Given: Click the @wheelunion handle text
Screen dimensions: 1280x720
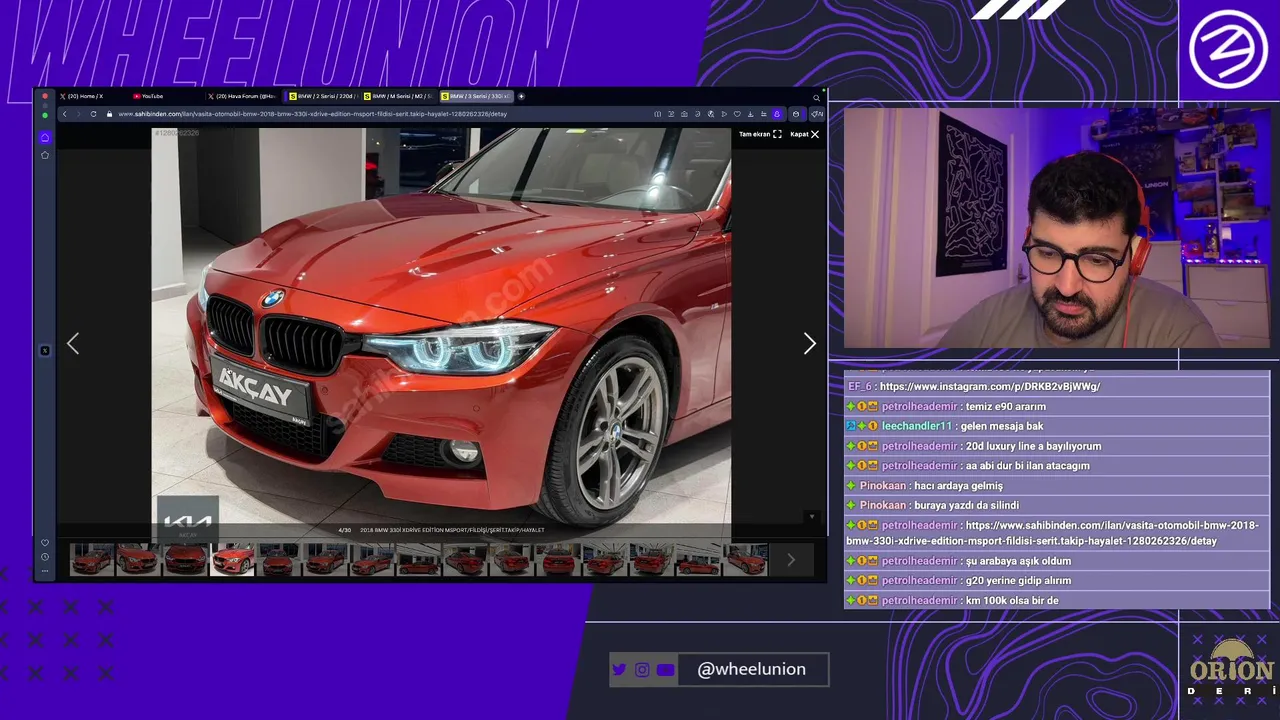Looking at the screenshot, I should click(751, 669).
